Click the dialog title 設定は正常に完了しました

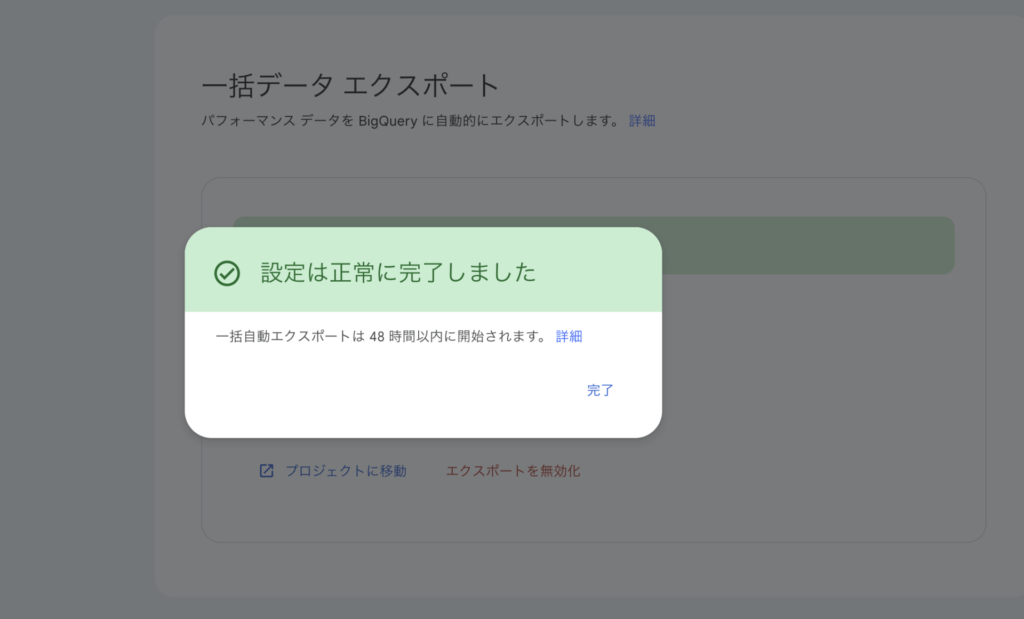pyautogui.click(x=398, y=273)
